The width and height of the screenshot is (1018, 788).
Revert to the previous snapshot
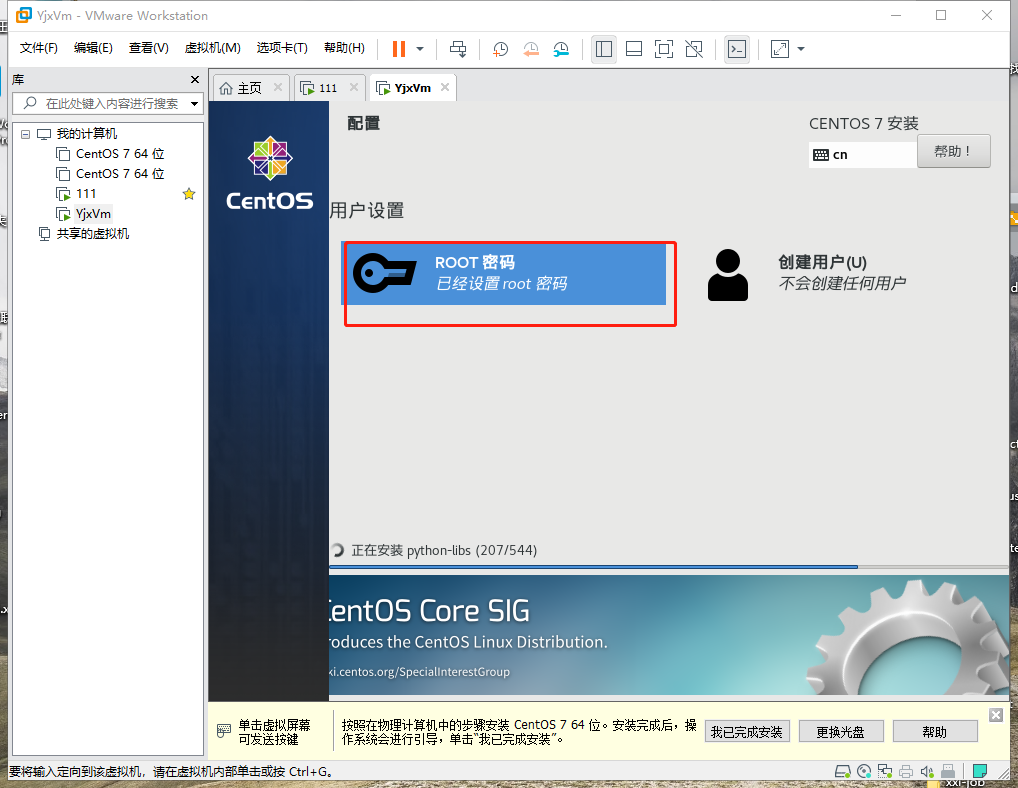(x=530, y=49)
